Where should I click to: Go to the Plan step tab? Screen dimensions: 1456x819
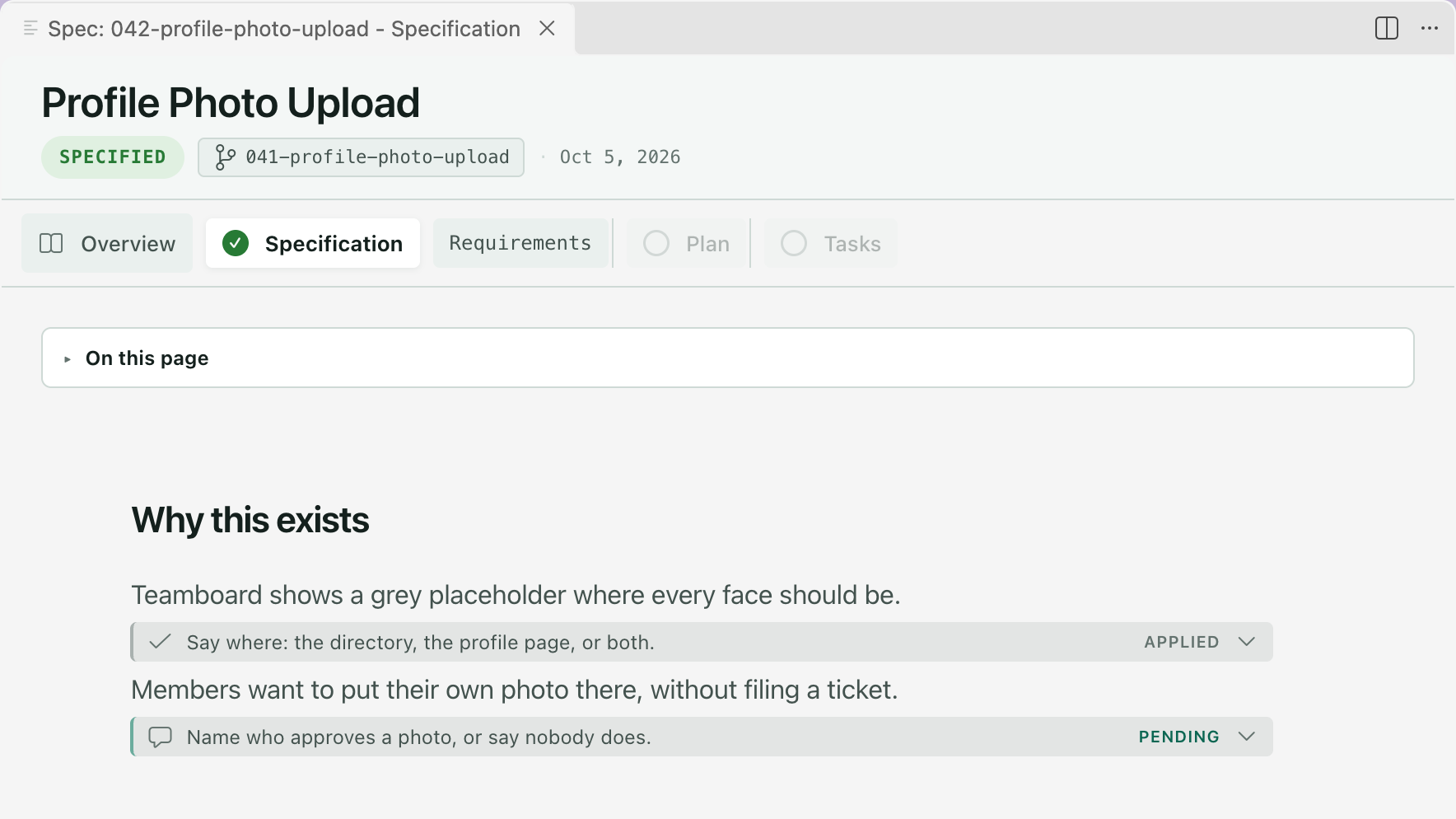(688, 243)
